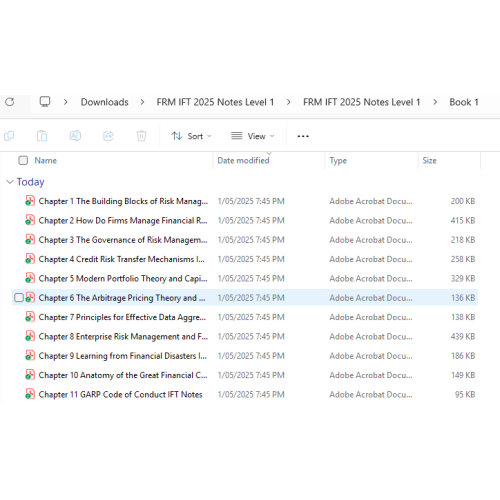Go to second FRM IFT 2025 Notes breadcrumb
500x500 pixels.
click(362, 102)
